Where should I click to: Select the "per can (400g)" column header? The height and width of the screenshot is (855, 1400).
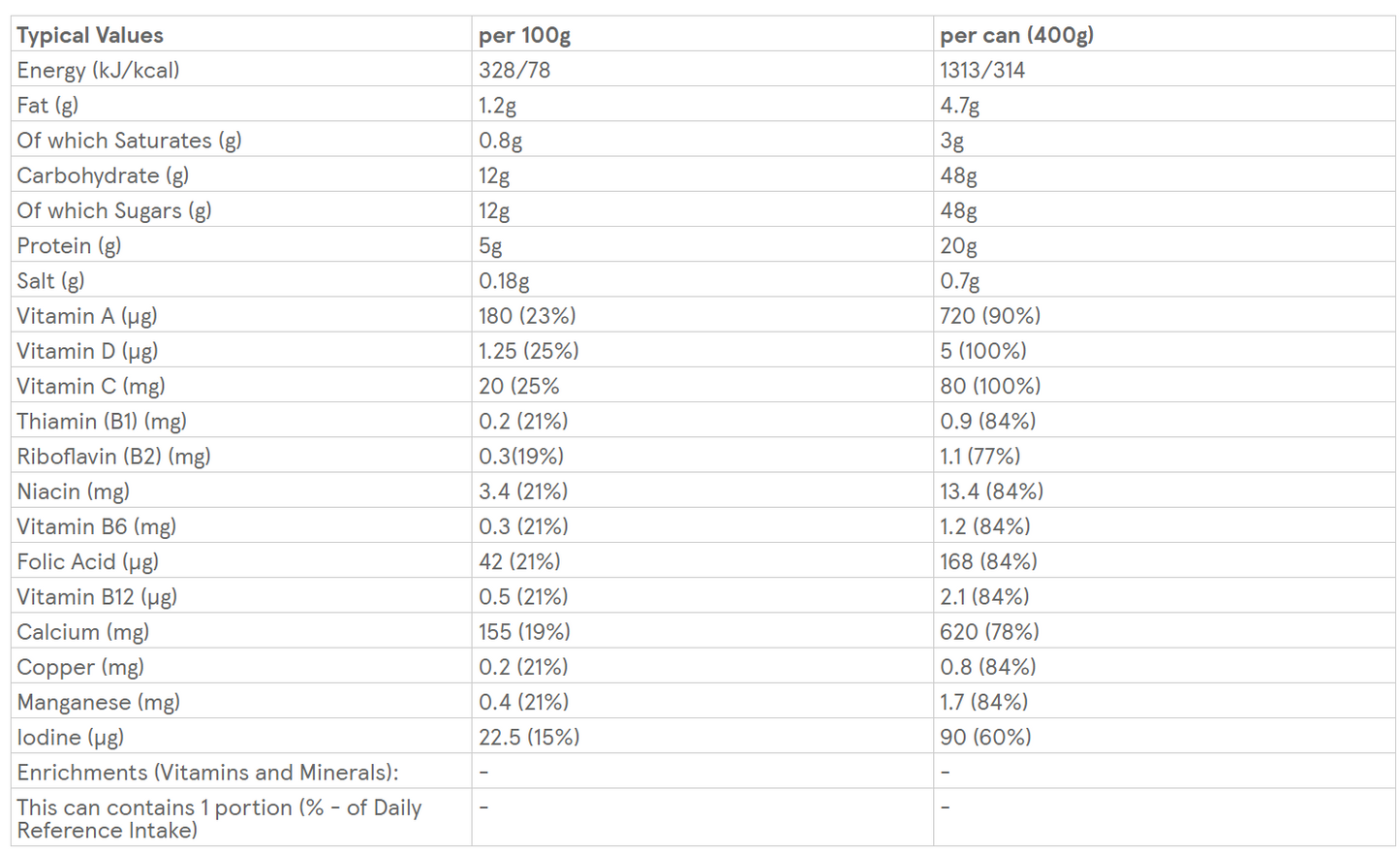pos(1016,35)
